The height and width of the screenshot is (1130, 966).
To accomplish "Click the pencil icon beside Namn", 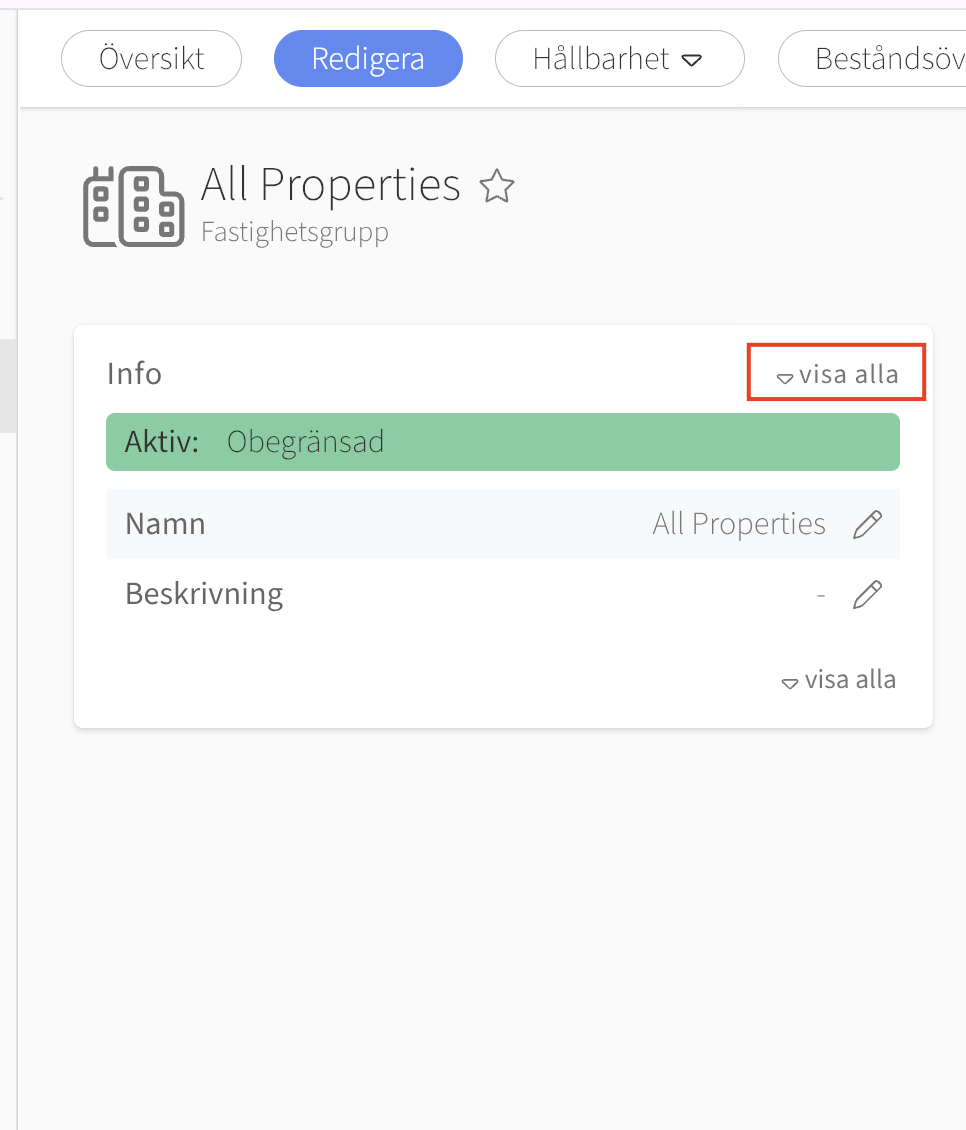I will tap(867, 524).
